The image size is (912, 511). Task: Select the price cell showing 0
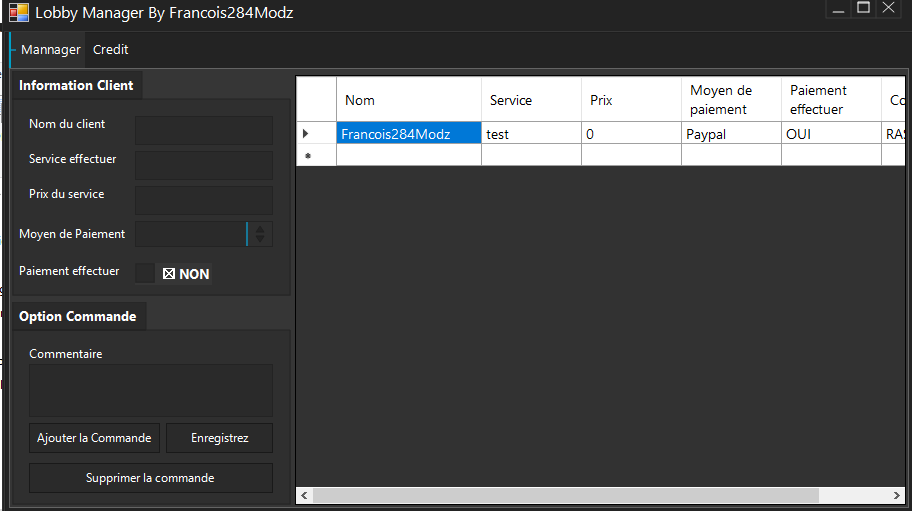point(631,133)
